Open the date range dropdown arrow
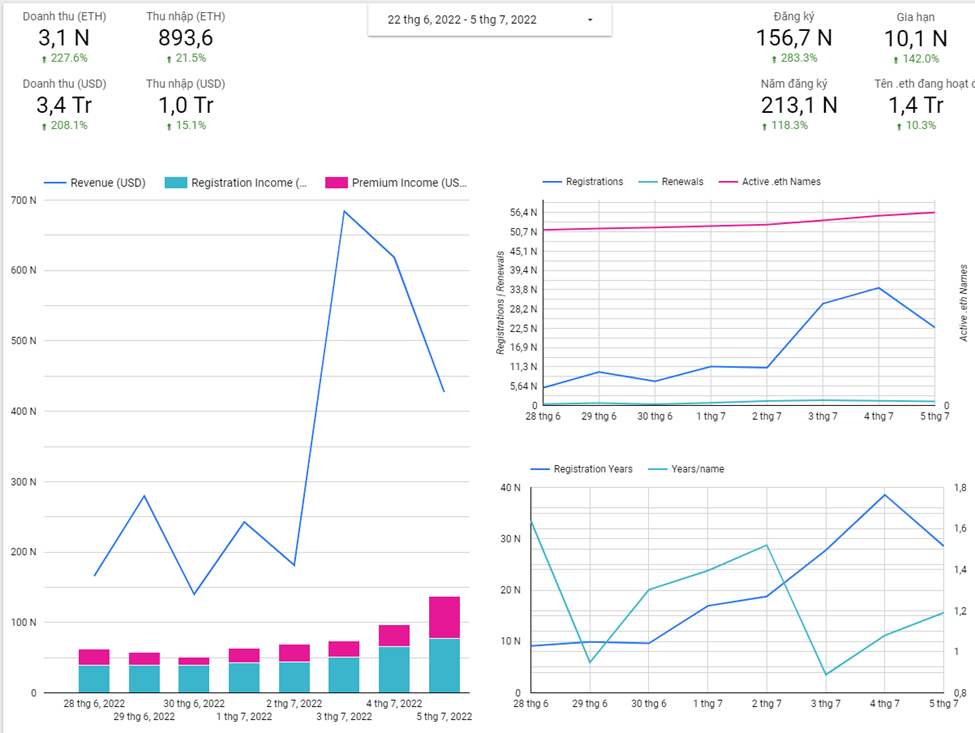975x733 pixels. [589, 20]
